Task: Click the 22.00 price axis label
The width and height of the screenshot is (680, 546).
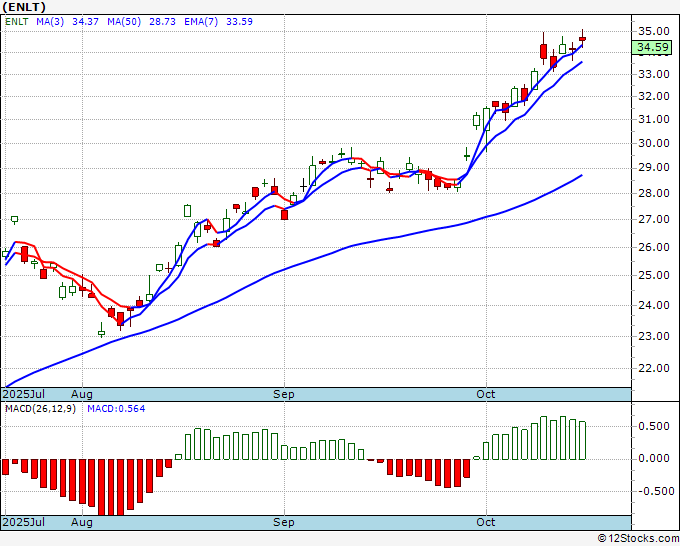Action: point(654,368)
